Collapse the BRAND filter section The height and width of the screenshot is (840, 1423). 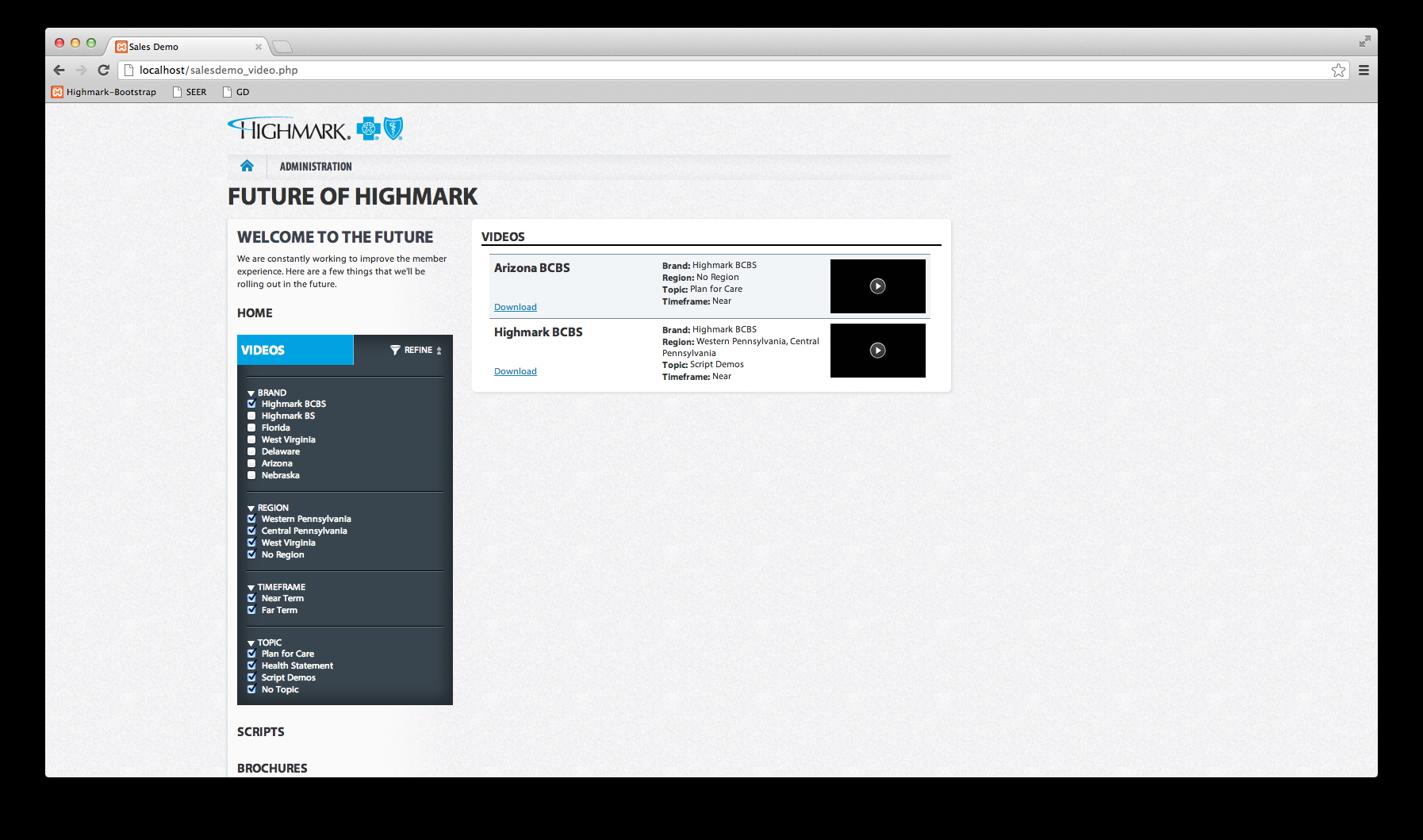pos(267,393)
